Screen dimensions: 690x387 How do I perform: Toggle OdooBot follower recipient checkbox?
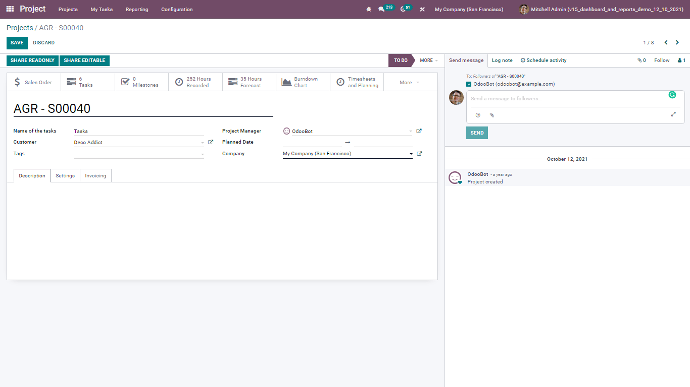(469, 84)
